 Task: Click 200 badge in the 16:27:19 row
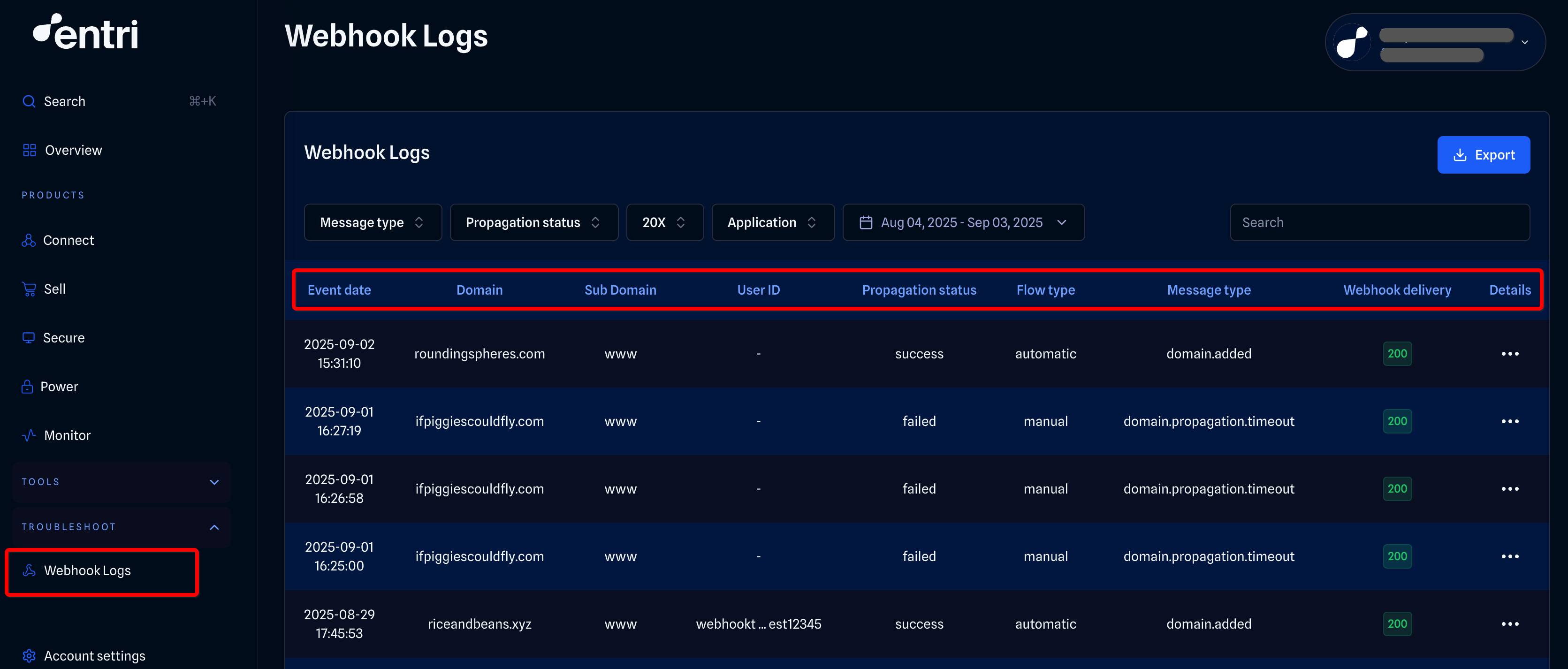coord(1397,421)
